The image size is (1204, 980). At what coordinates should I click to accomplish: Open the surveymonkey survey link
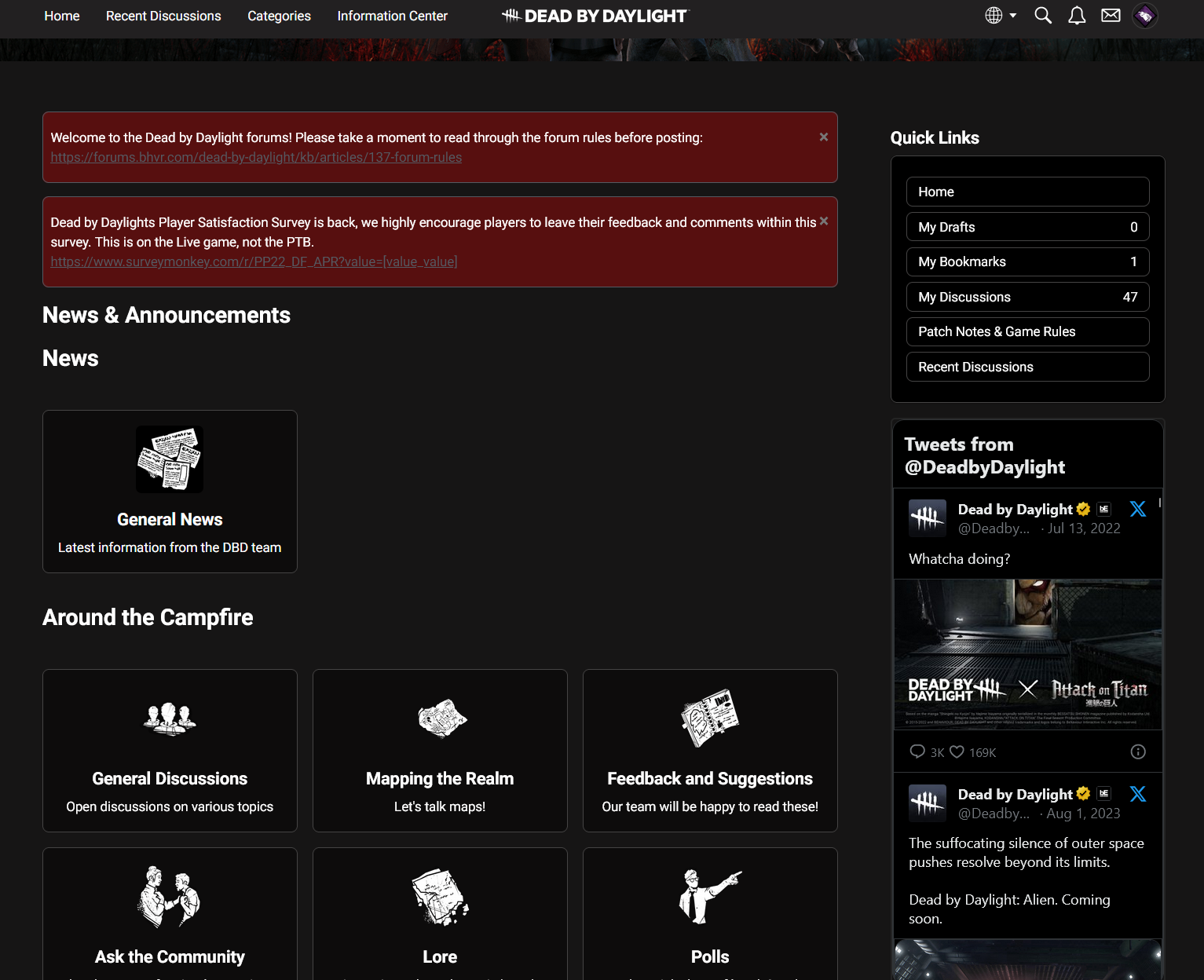[254, 261]
